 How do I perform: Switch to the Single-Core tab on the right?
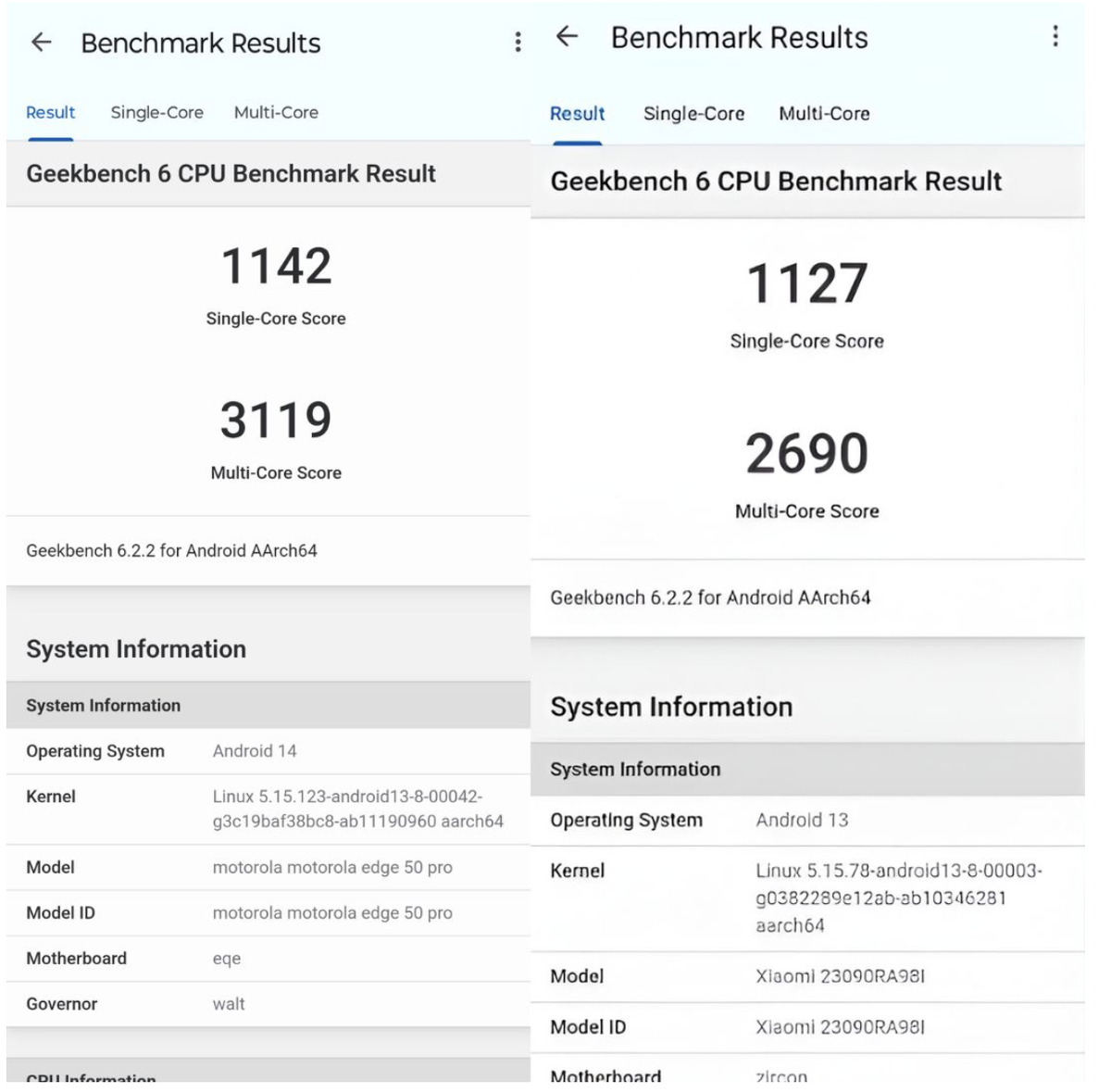(695, 113)
